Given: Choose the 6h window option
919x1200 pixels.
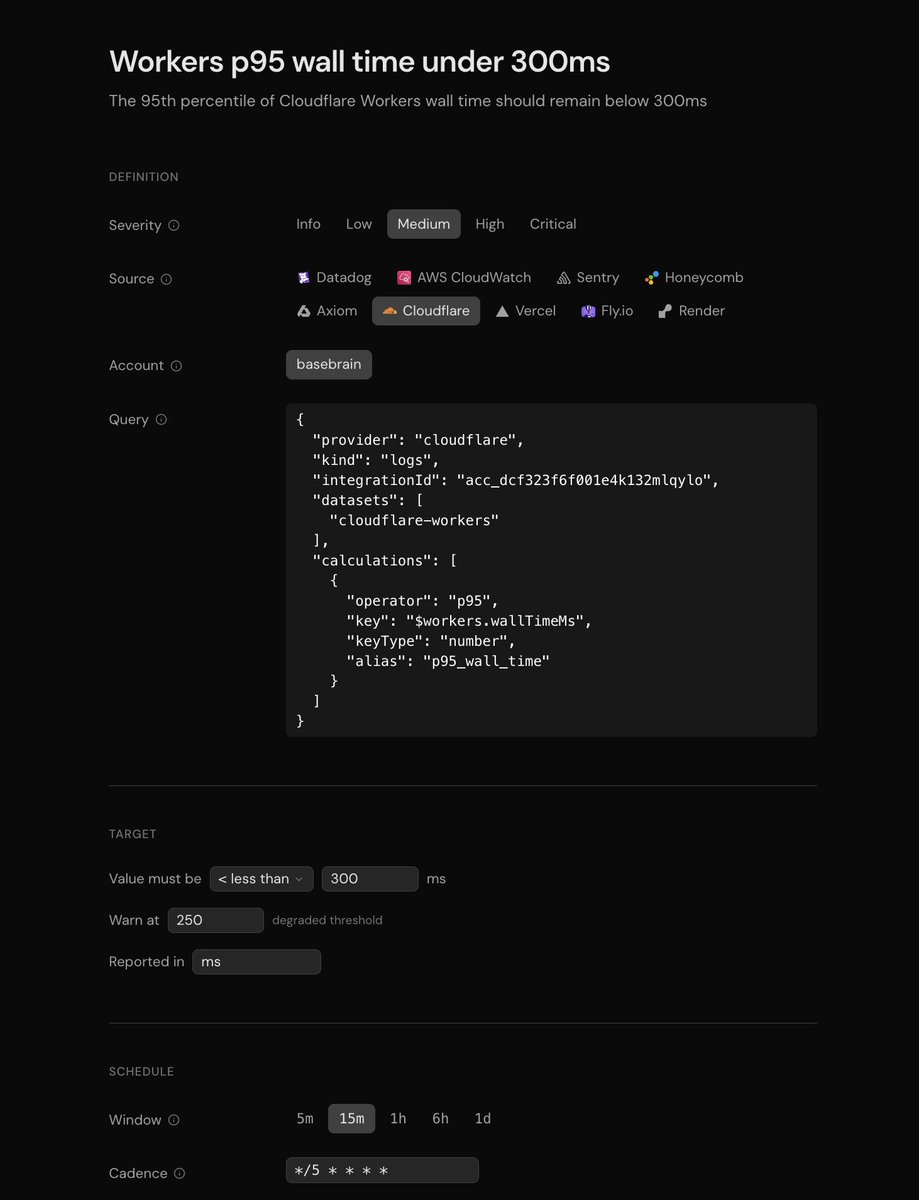Looking at the screenshot, I should point(440,1119).
